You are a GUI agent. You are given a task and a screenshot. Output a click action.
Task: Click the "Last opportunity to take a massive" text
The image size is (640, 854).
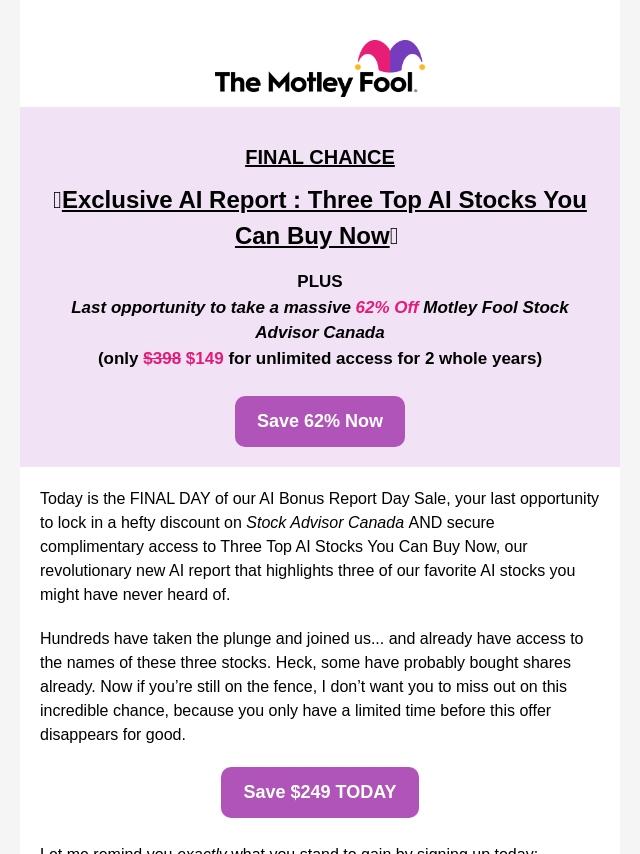(211, 307)
